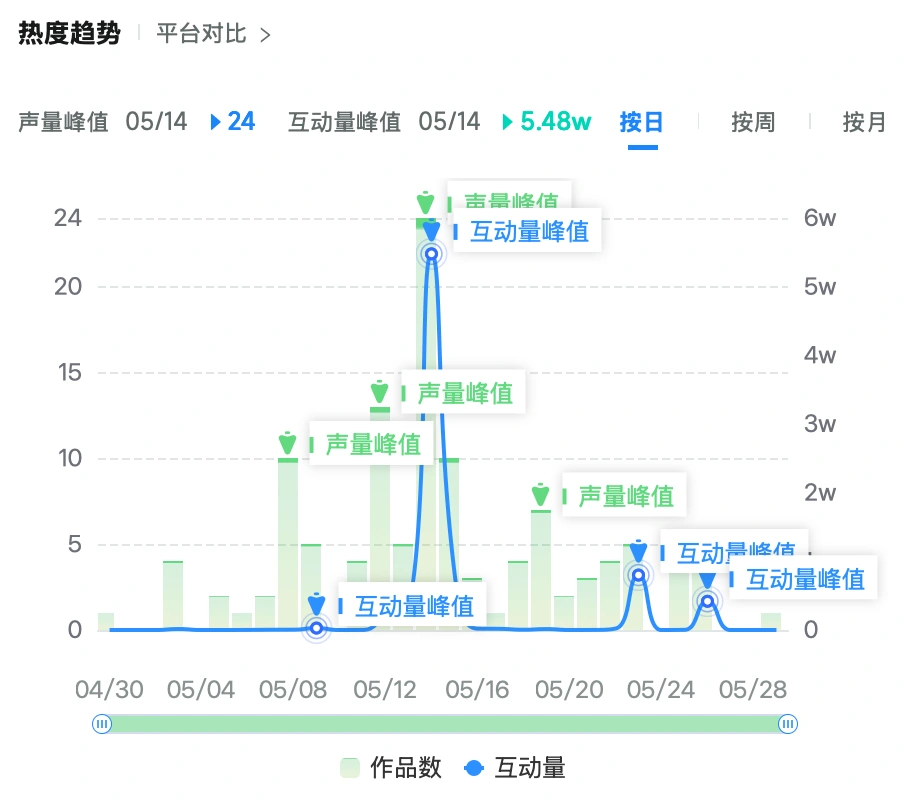
Task: Click the 04/30 x-axis date label
Action: pyautogui.click(x=109, y=690)
